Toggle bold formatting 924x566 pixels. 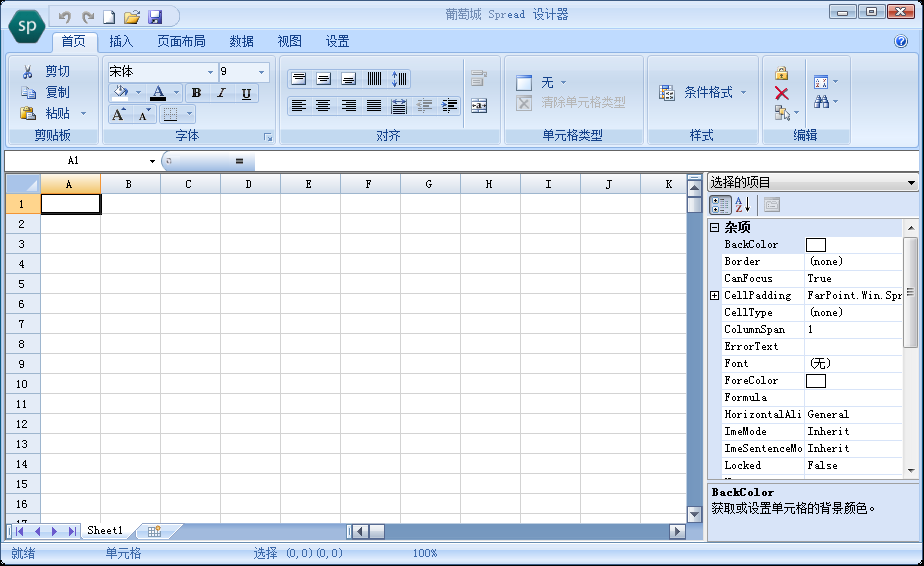point(196,93)
